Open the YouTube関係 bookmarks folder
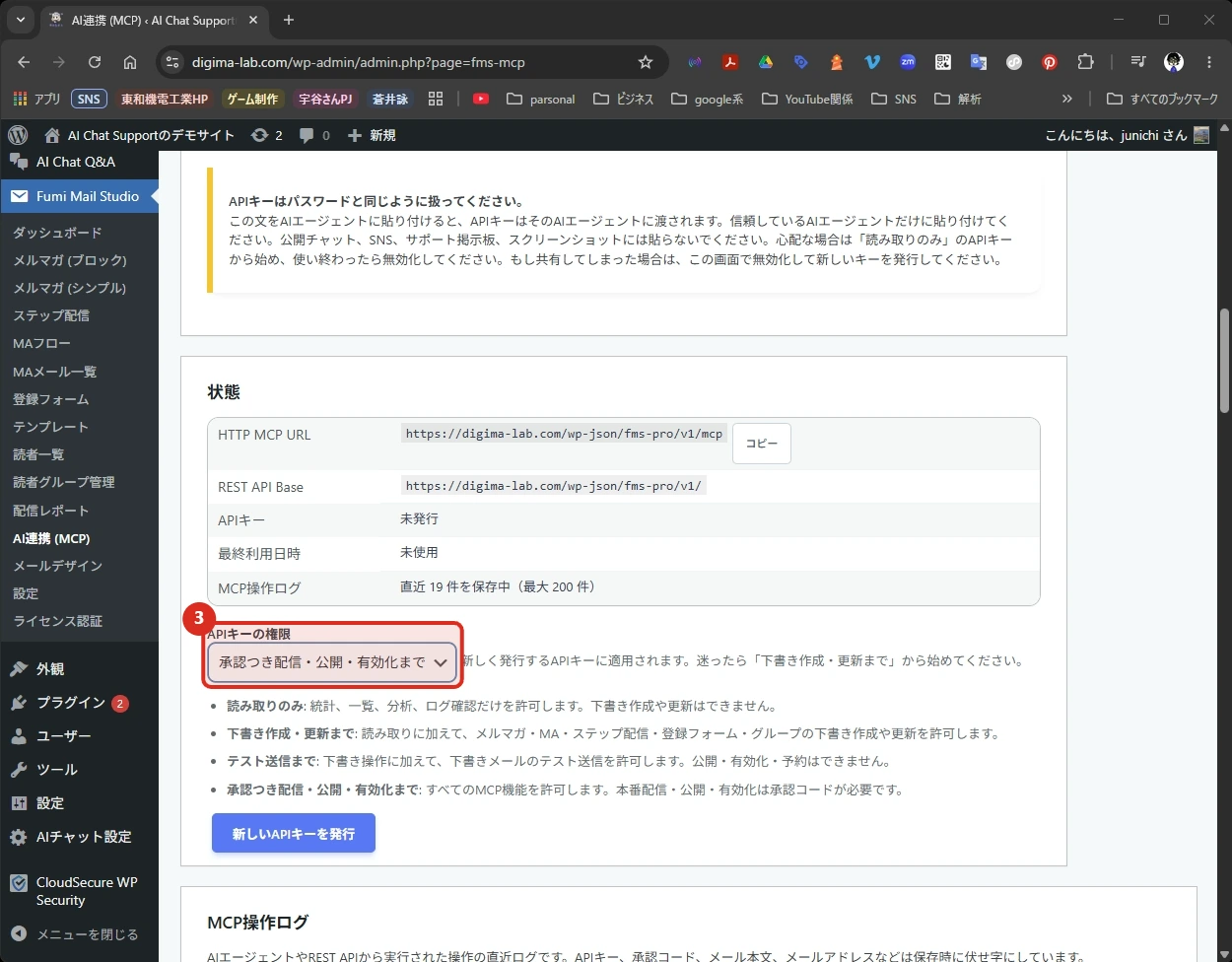Viewport: 1232px width, 962px height. pyautogui.click(x=807, y=99)
